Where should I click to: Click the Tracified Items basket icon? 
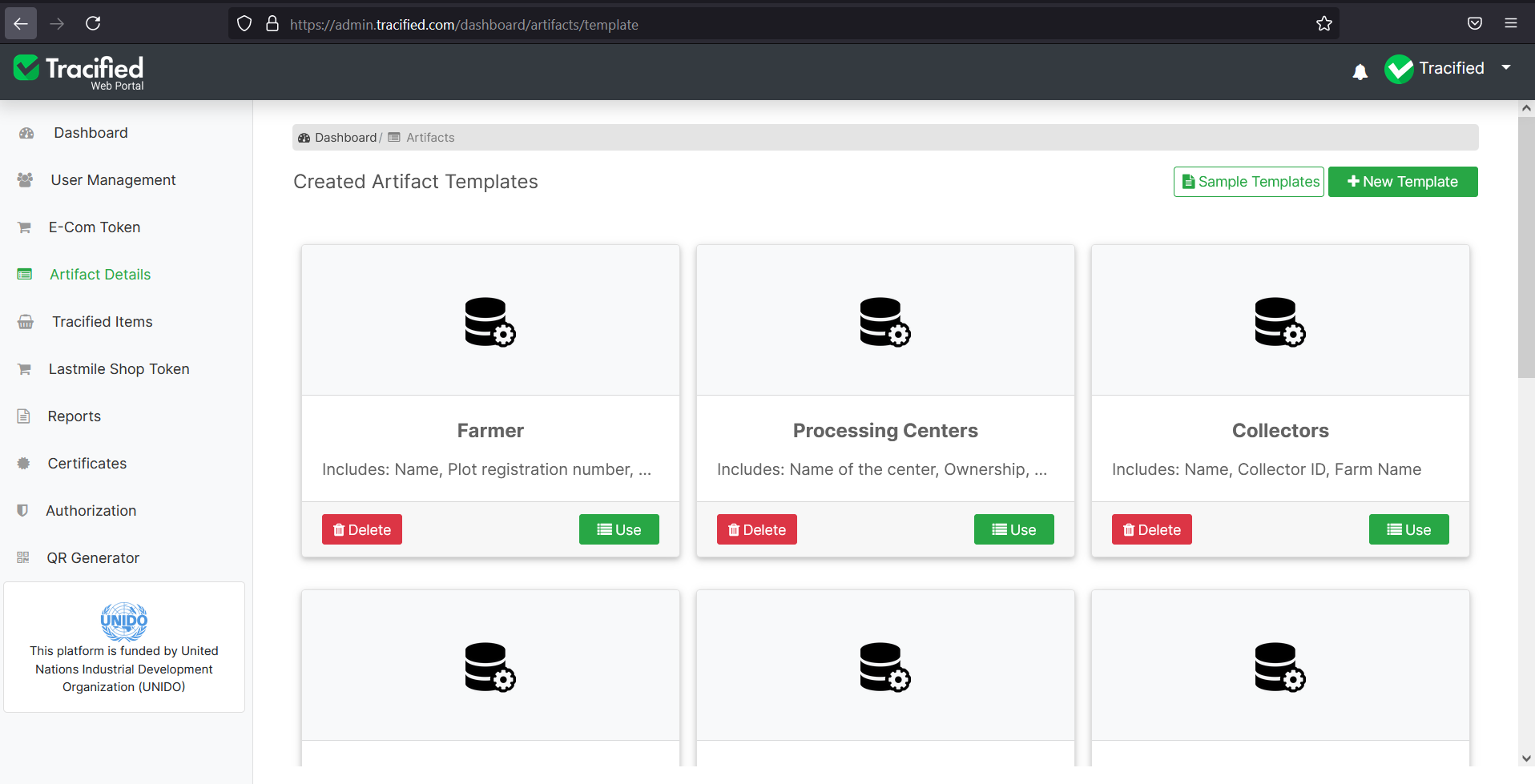tap(26, 322)
